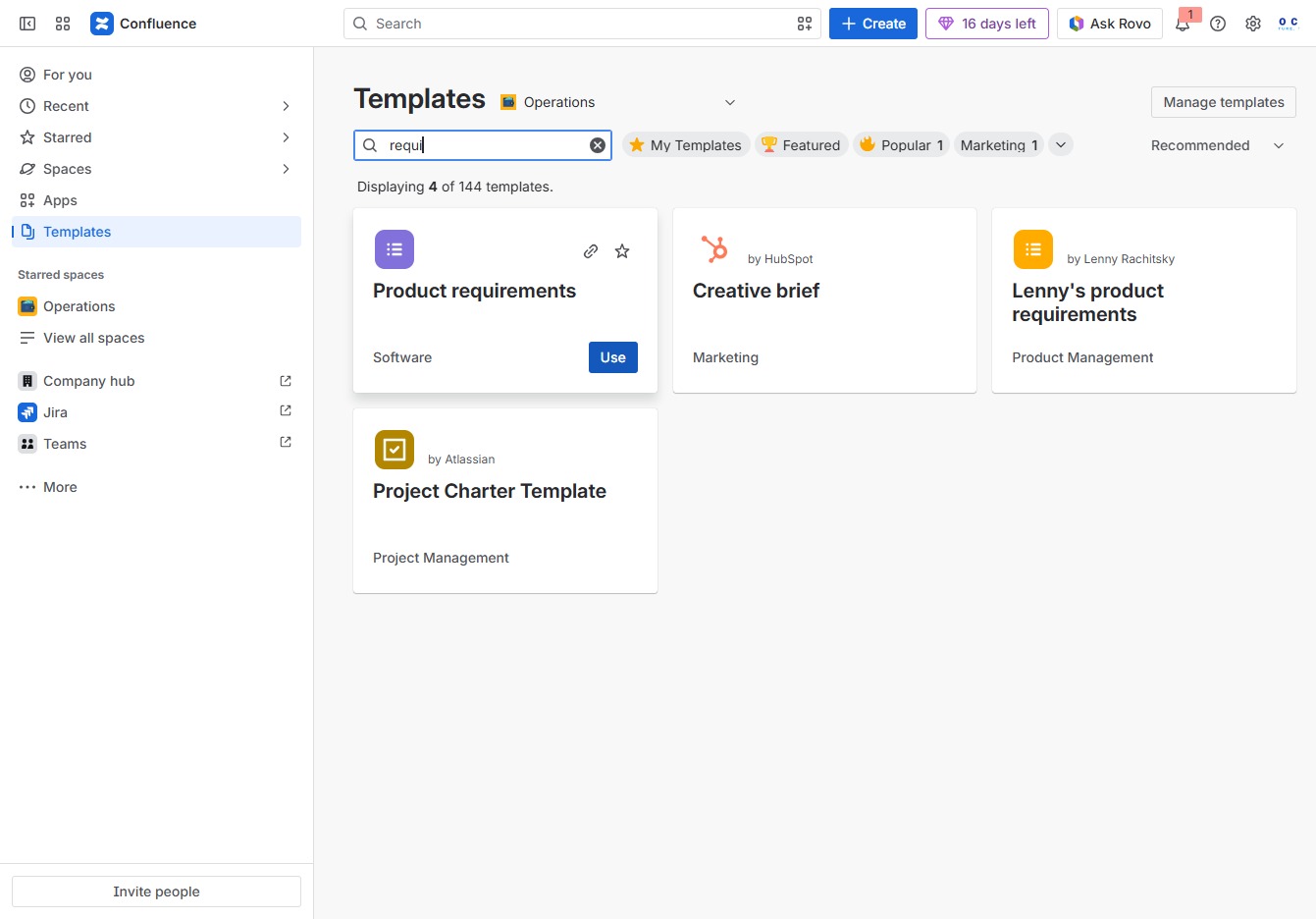Click the Operations space icon in the space selector
The height and width of the screenshot is (919, 1316).
(508, 102)
